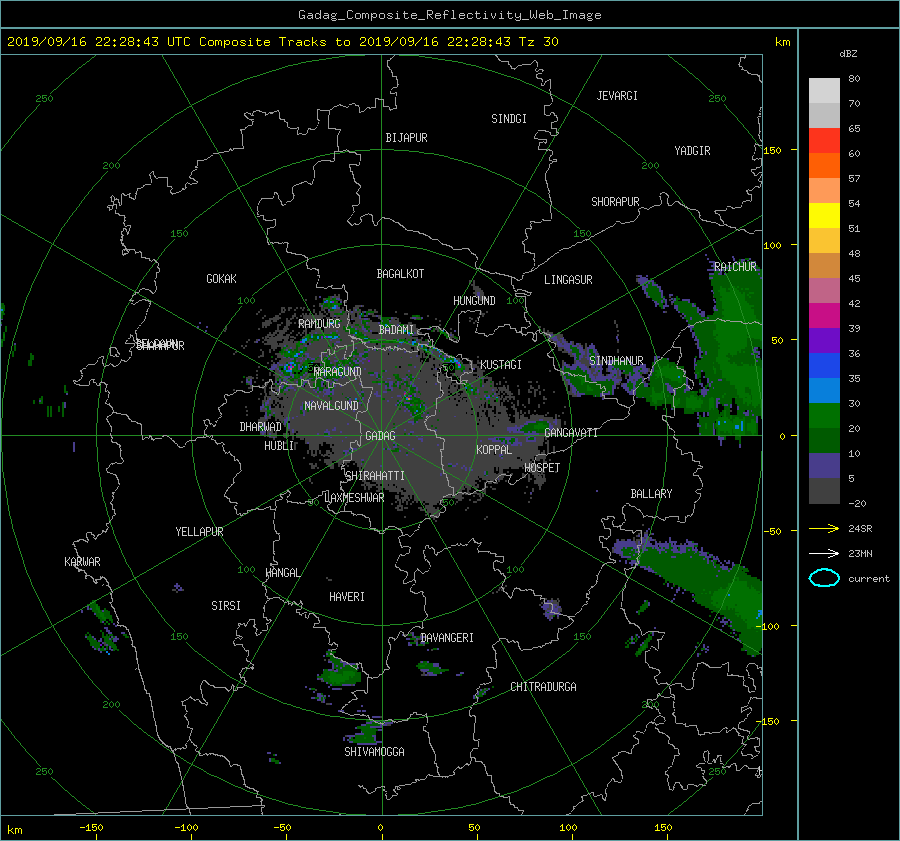Viewport: 900px width, 841px height.
Task: Select the light gray 80 dBZ swatch
Action: pos(824,91)
